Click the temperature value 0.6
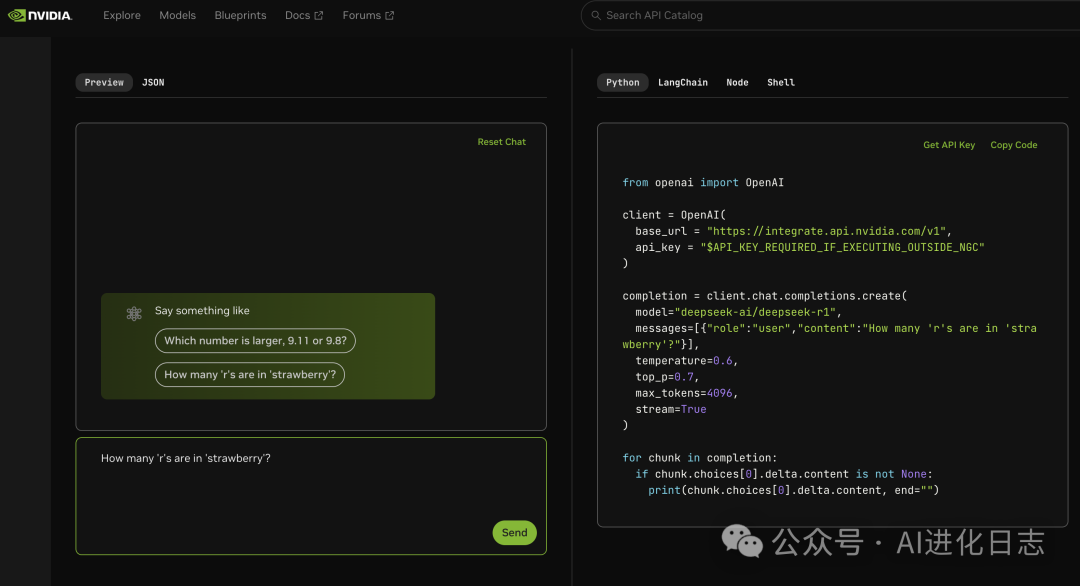This screenshot has width=1080, height=586. pyautogui.click(x=723, y=361)
